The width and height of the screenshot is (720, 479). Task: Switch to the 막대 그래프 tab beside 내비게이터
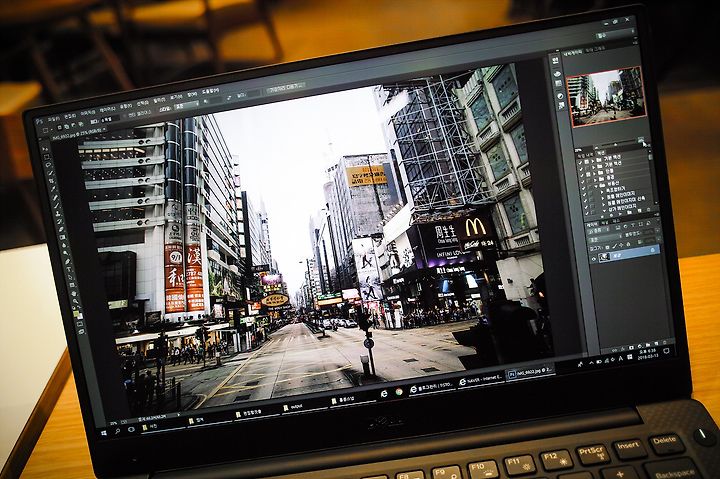595,50
